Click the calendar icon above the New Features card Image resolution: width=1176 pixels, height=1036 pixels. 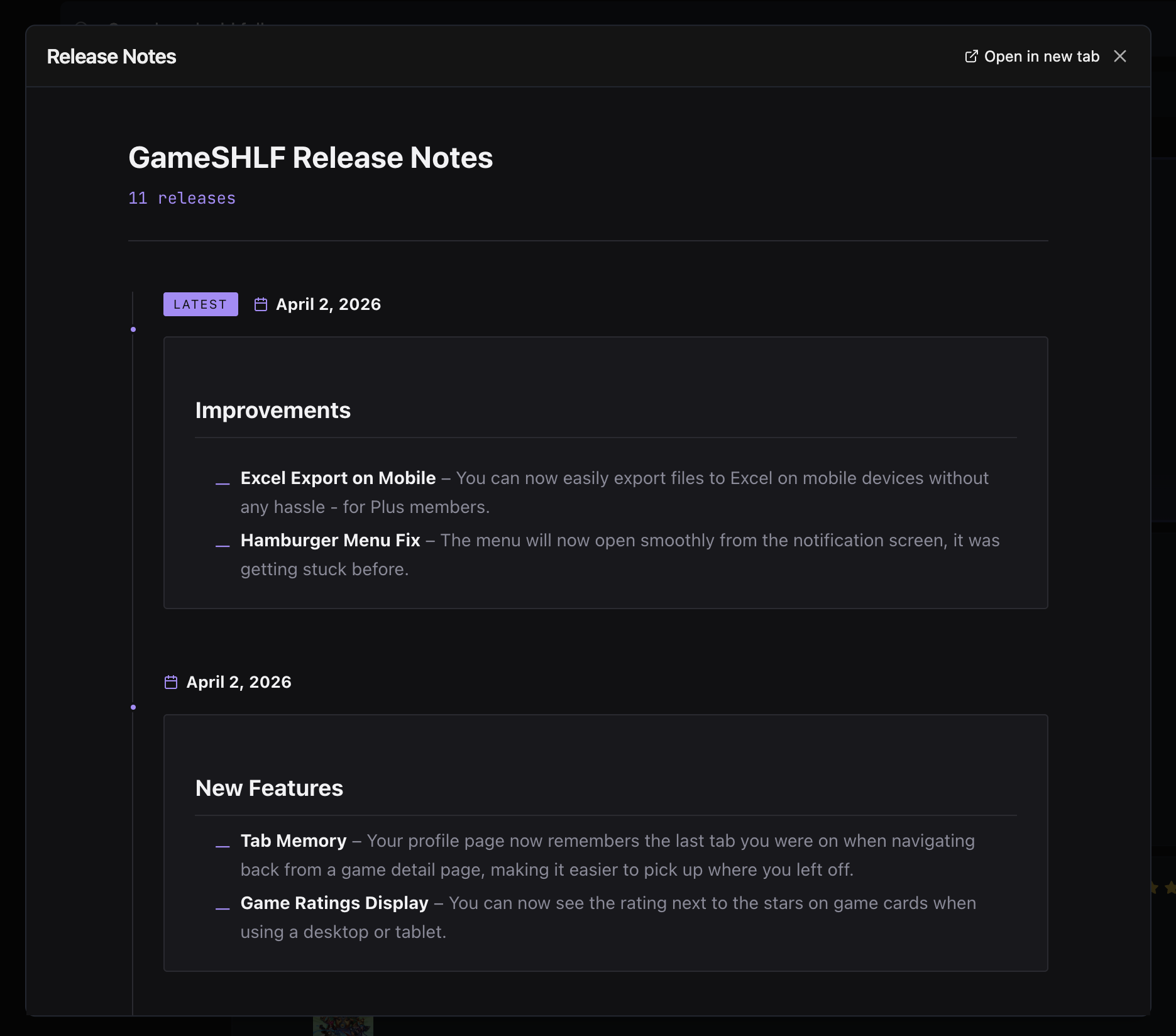tap(171, 683)
